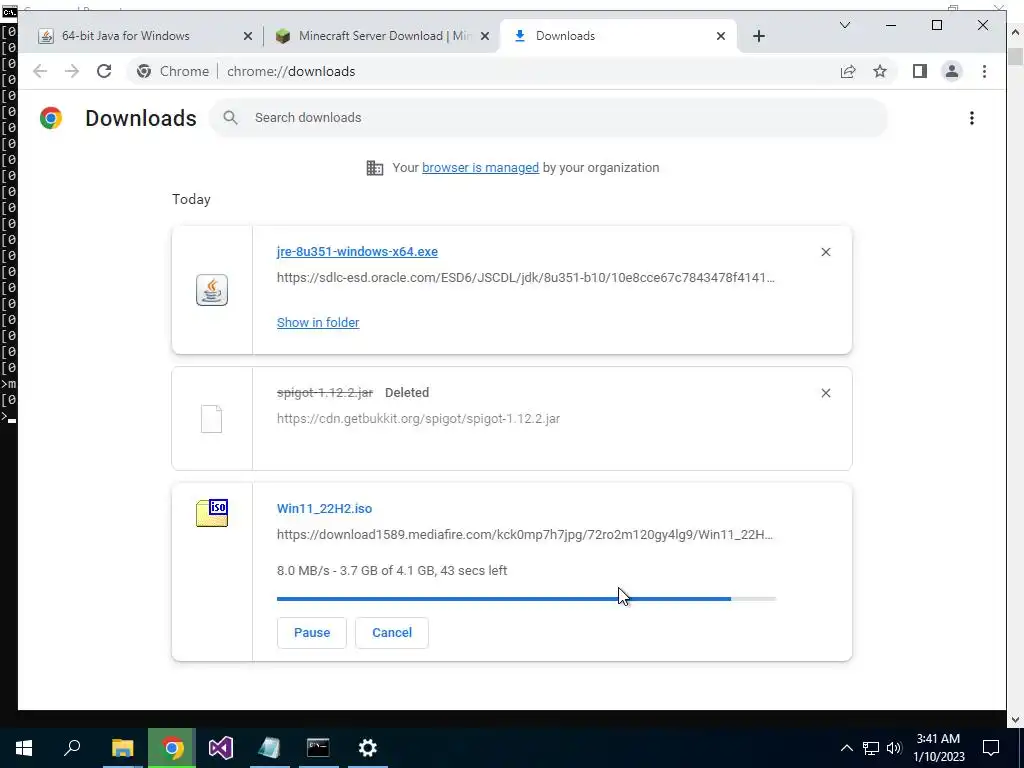The image size is (1024, 768).
Task: Click the oracle.com jre source URL
Action: click(526, 278)
